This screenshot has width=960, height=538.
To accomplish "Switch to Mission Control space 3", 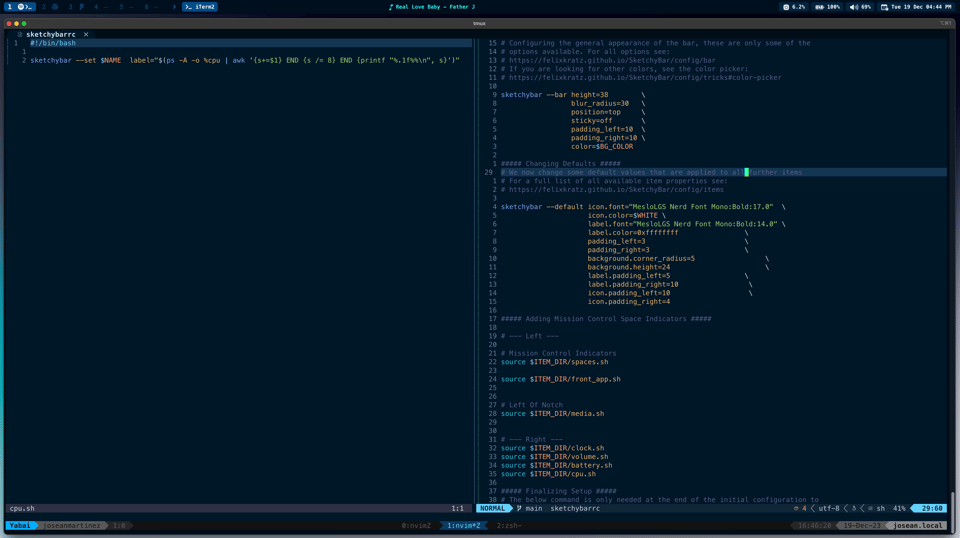I will pyautogui.click(x=75, y=7).
